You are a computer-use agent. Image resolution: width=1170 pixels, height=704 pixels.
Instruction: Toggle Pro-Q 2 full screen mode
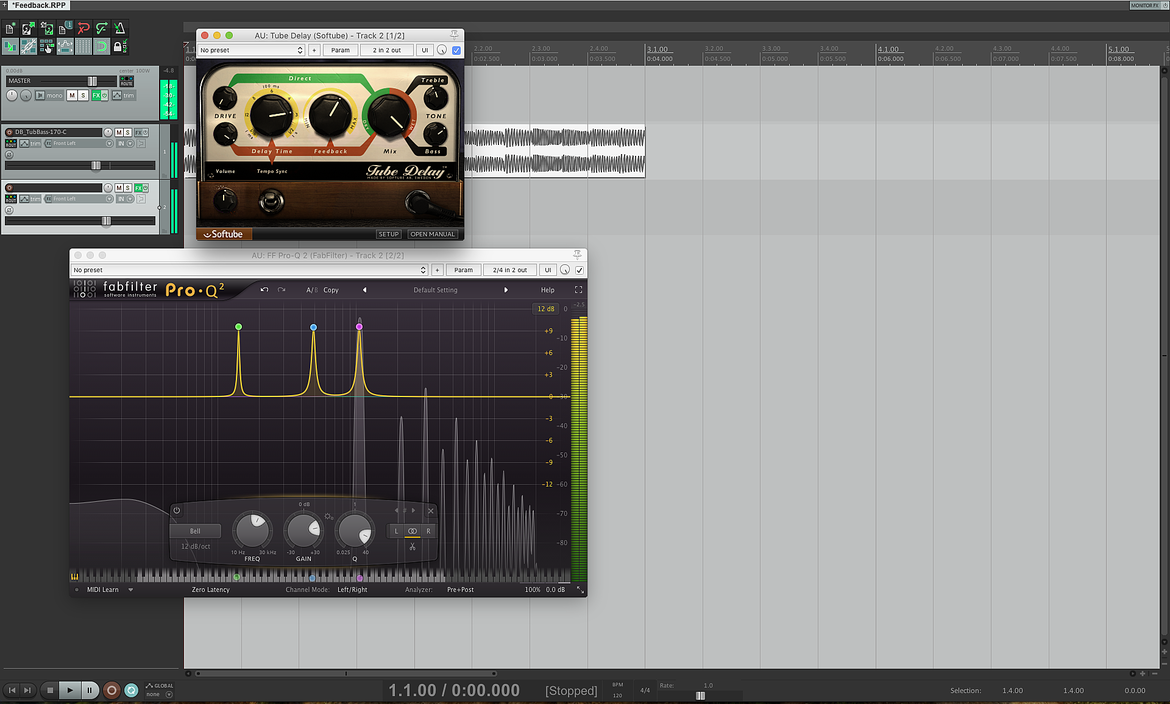point(578,290)
